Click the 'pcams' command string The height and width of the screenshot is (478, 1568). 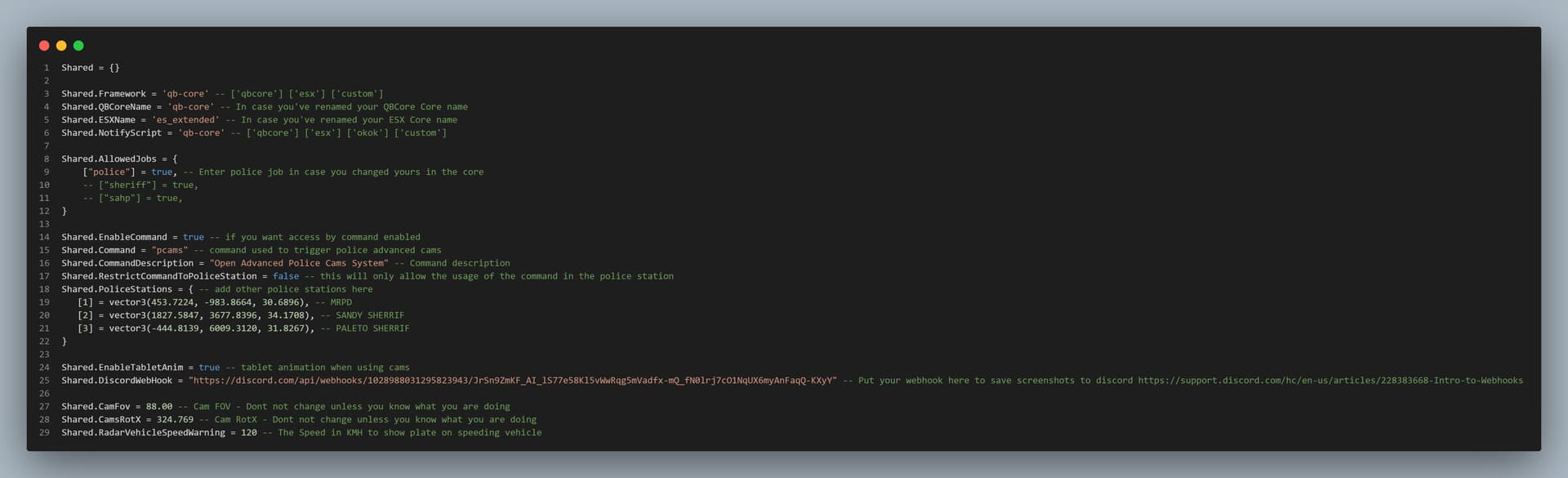(170, 250)
